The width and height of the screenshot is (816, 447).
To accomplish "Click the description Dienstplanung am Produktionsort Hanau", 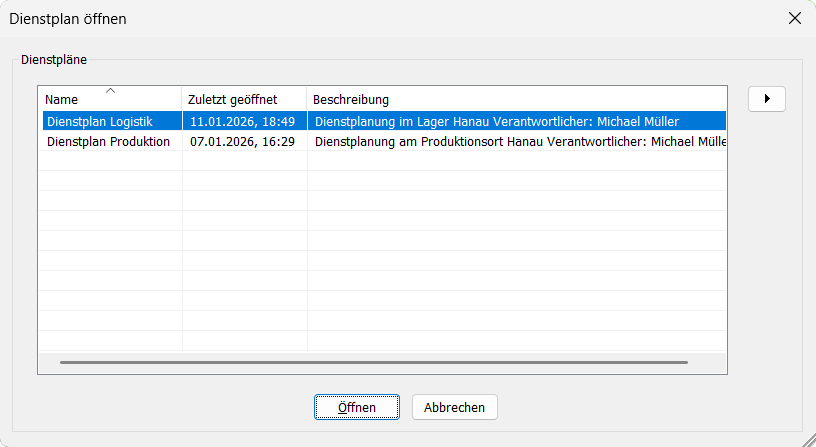I will 520,142.
